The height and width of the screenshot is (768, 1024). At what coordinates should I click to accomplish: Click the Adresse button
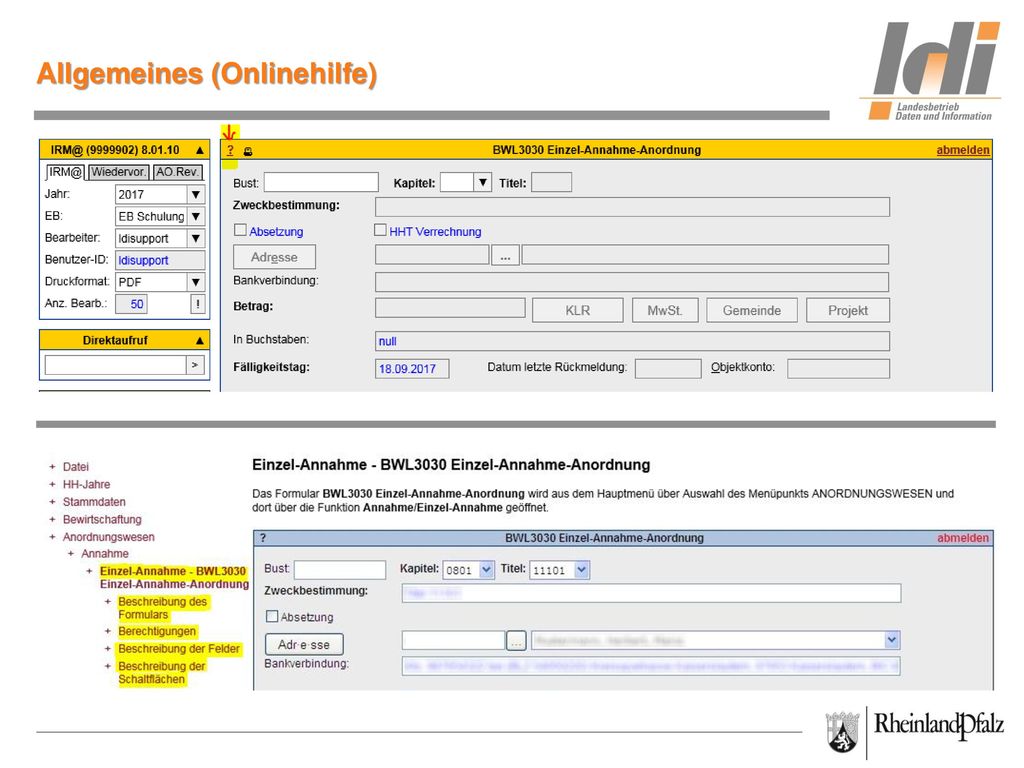pos(274,257)
